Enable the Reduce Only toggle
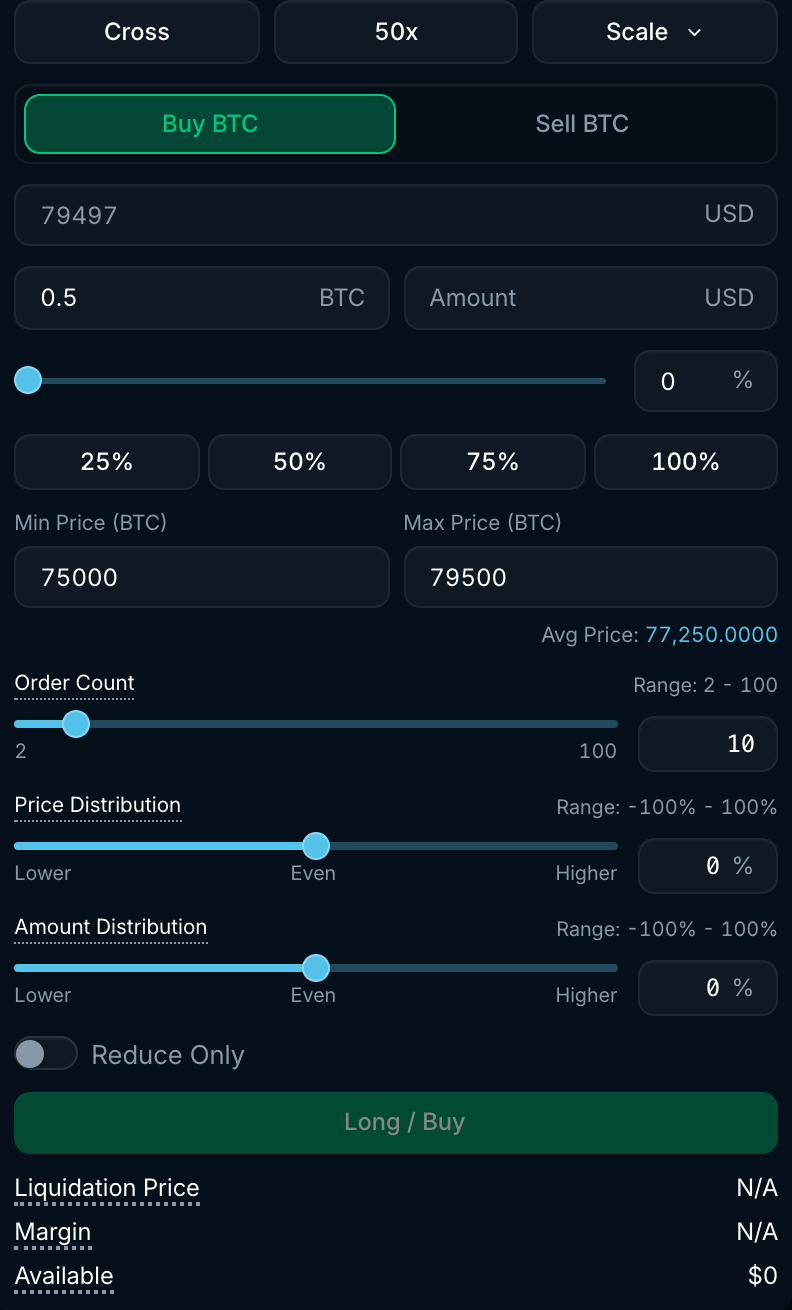 pos(46,1054)
